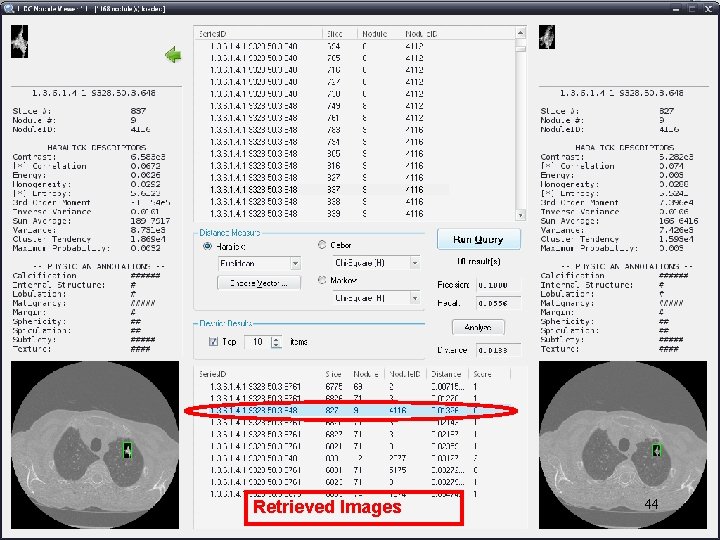Viewport: 720px width, 540px height.
Task: Click the Sum Average value 189.7517
Action: click(x=150, y=221)
